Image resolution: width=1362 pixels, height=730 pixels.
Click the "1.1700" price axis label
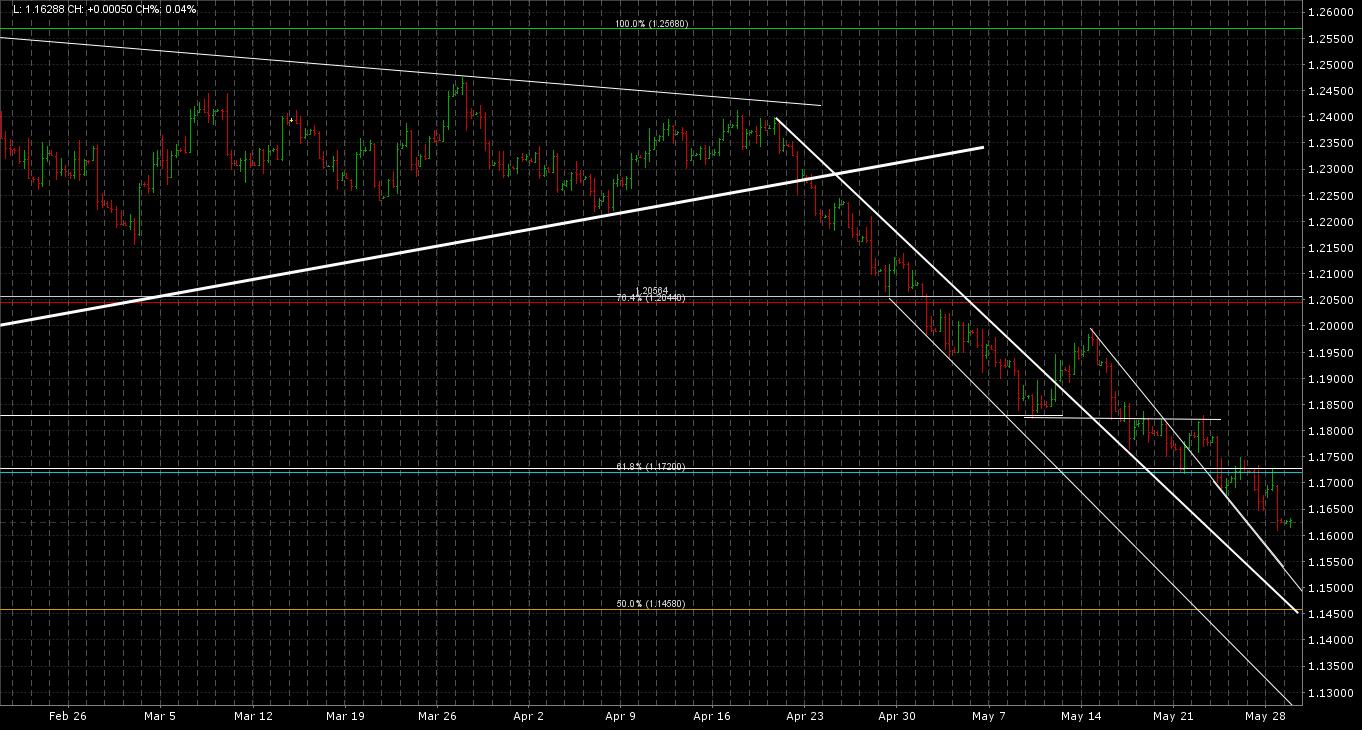point(1329,484)
